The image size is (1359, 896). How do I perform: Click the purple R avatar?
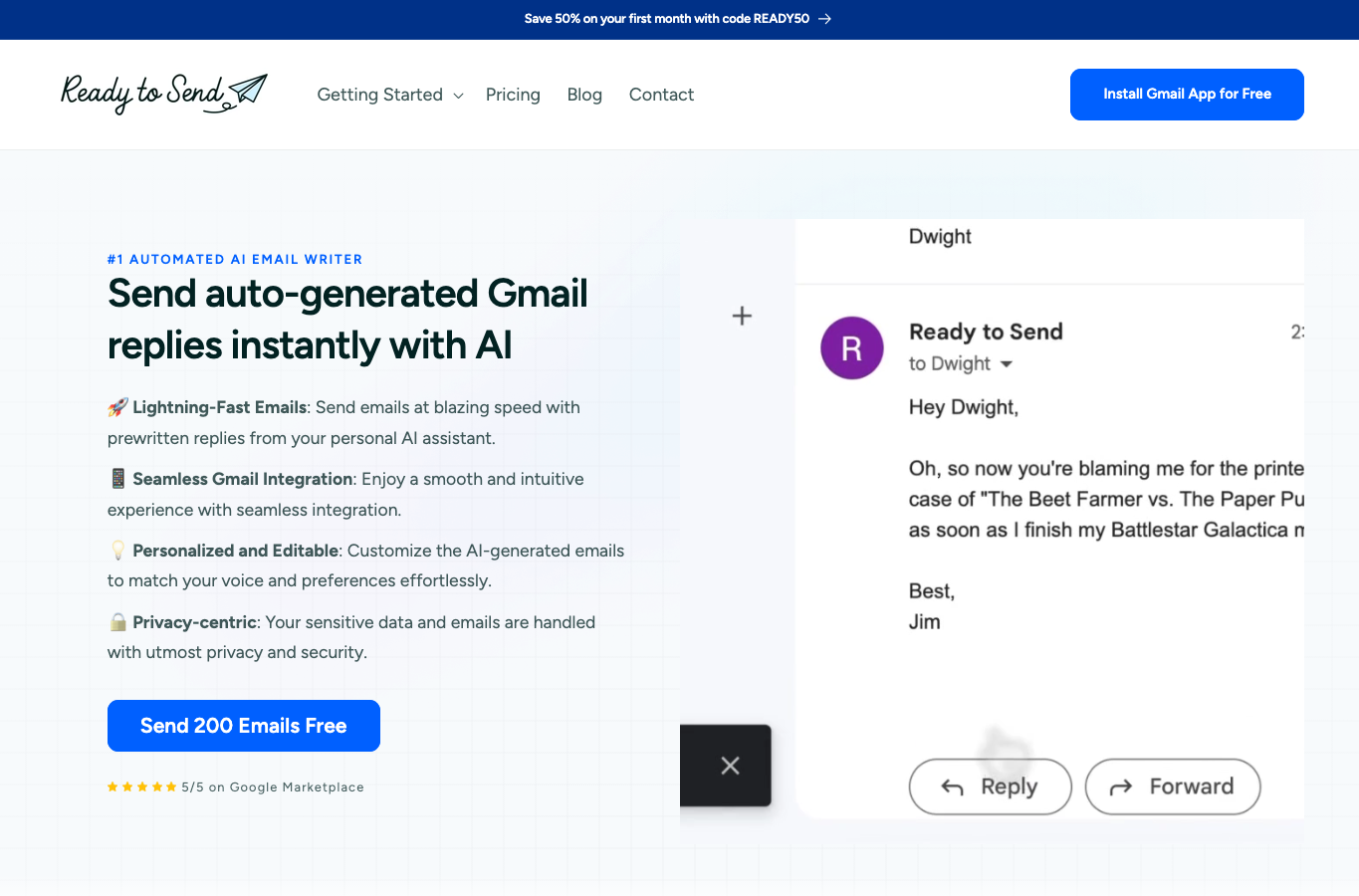851,348
